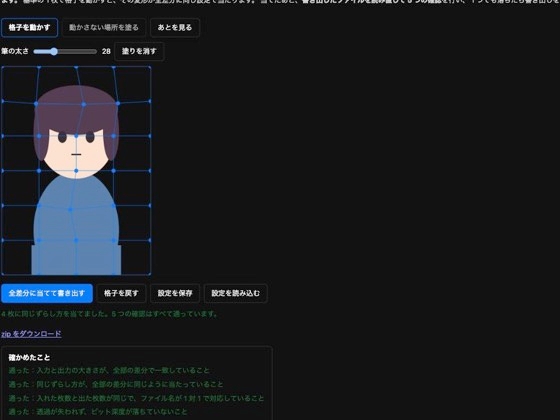Click grid point between character's eyes
The width and height of the screenshot is (560, 420).
click(x=76, y=136)
